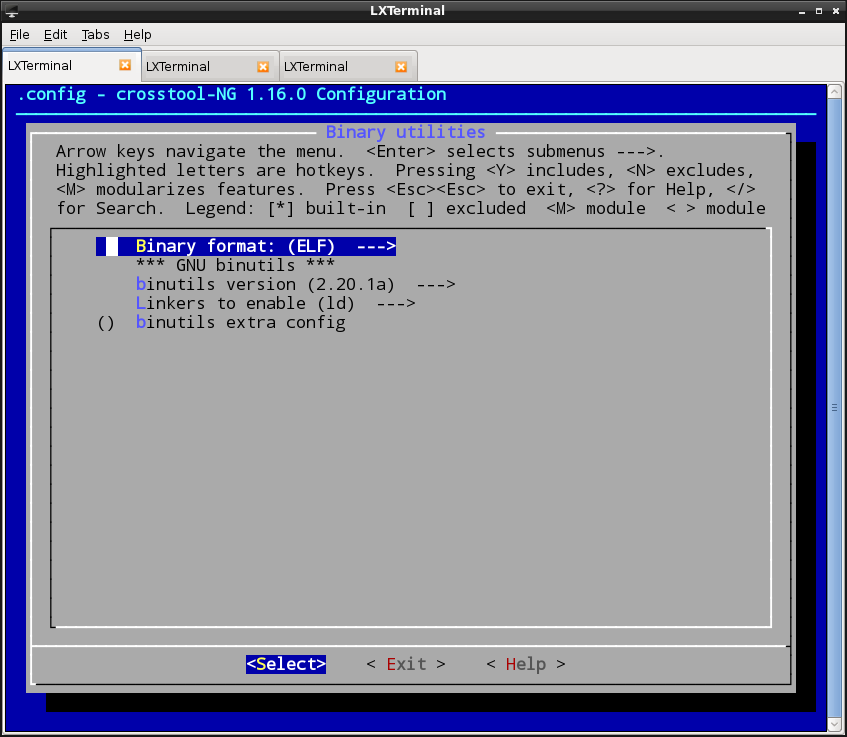Open the binutils version (2.20.1a) submenu

pos(295,284)
